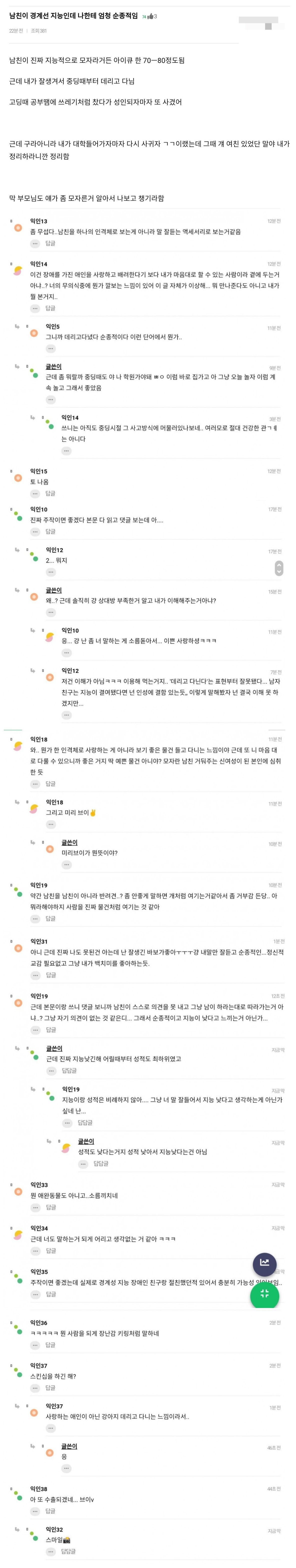Open more options on 익인33's comment
The height and width of the screenshot is (1568, 296).
tap(35, 1207)
